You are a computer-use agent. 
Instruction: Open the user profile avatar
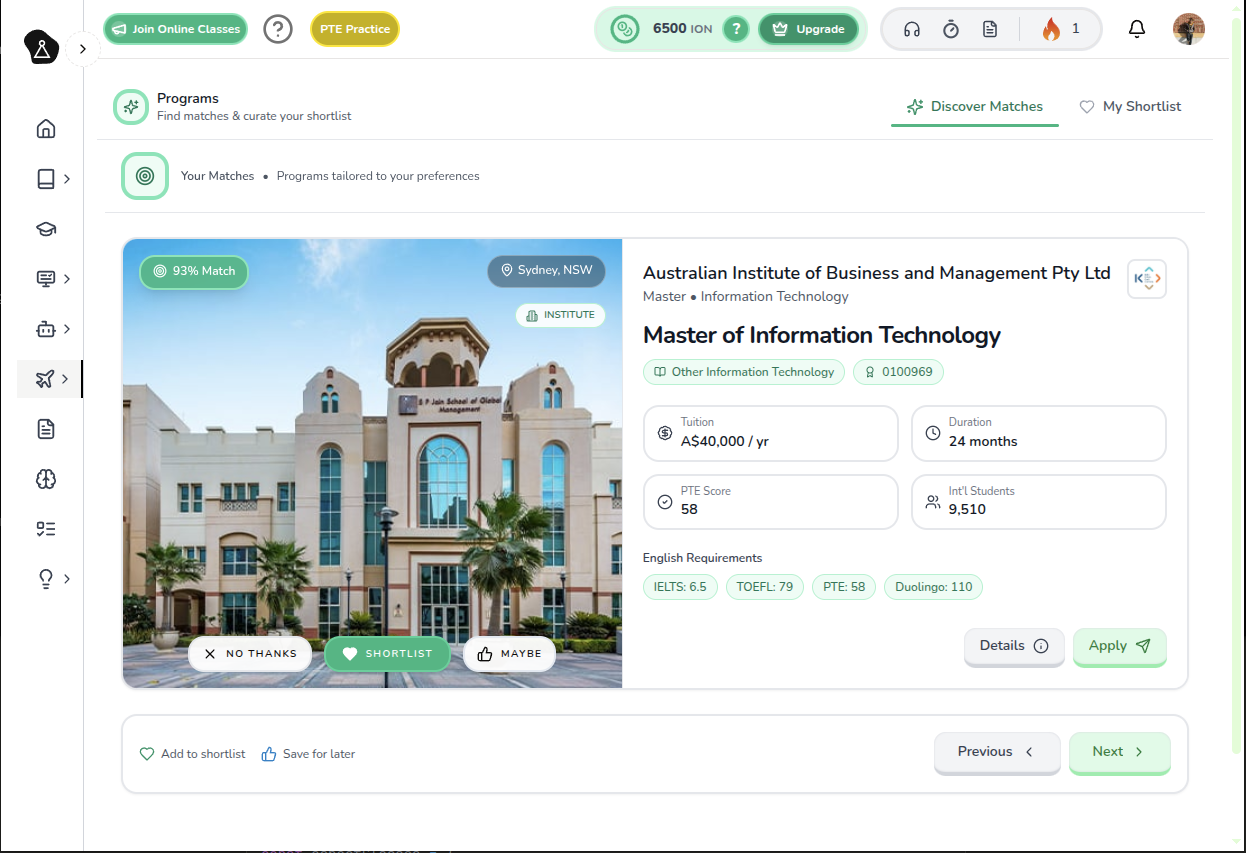(1188, 29)
